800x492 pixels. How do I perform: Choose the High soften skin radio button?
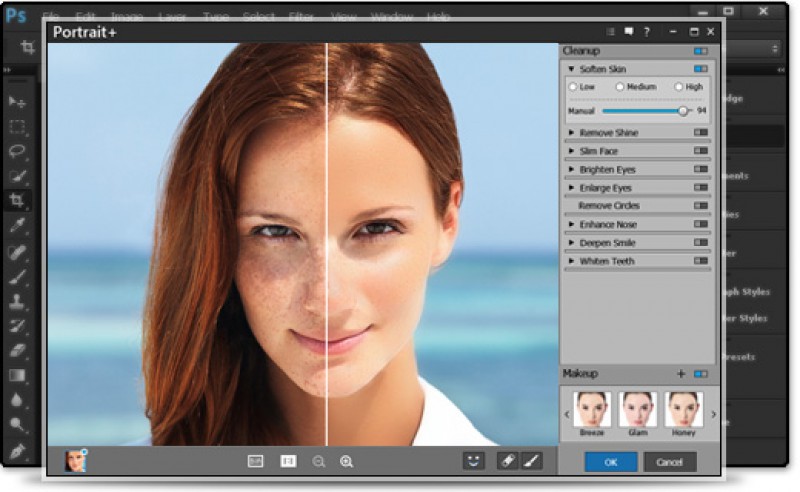(x=679, y=87)
